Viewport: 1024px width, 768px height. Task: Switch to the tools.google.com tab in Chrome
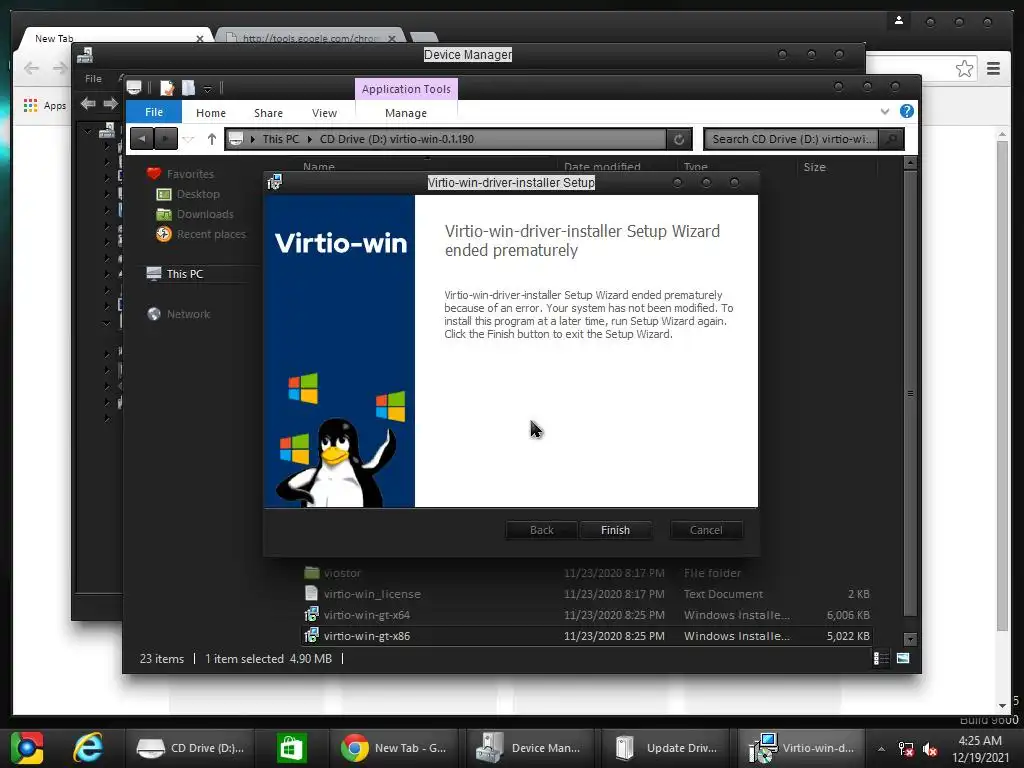click(x=310, y=39)
